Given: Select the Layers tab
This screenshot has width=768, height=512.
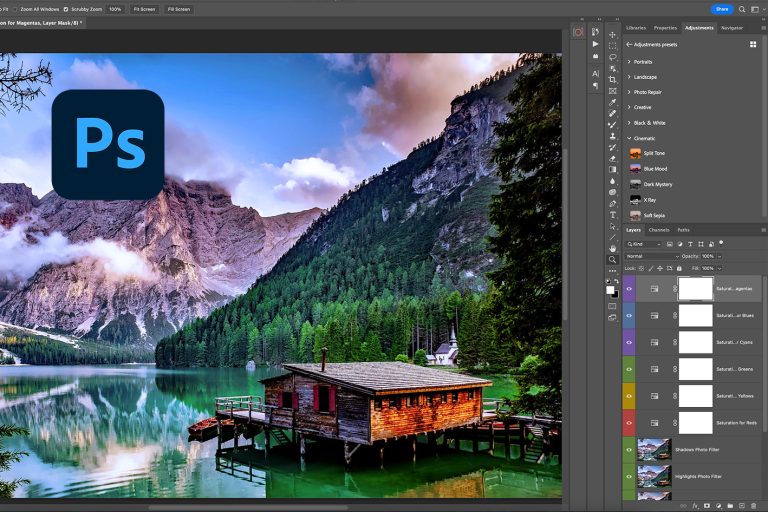Looking at the screenshot, I should [x=633, y=230].
